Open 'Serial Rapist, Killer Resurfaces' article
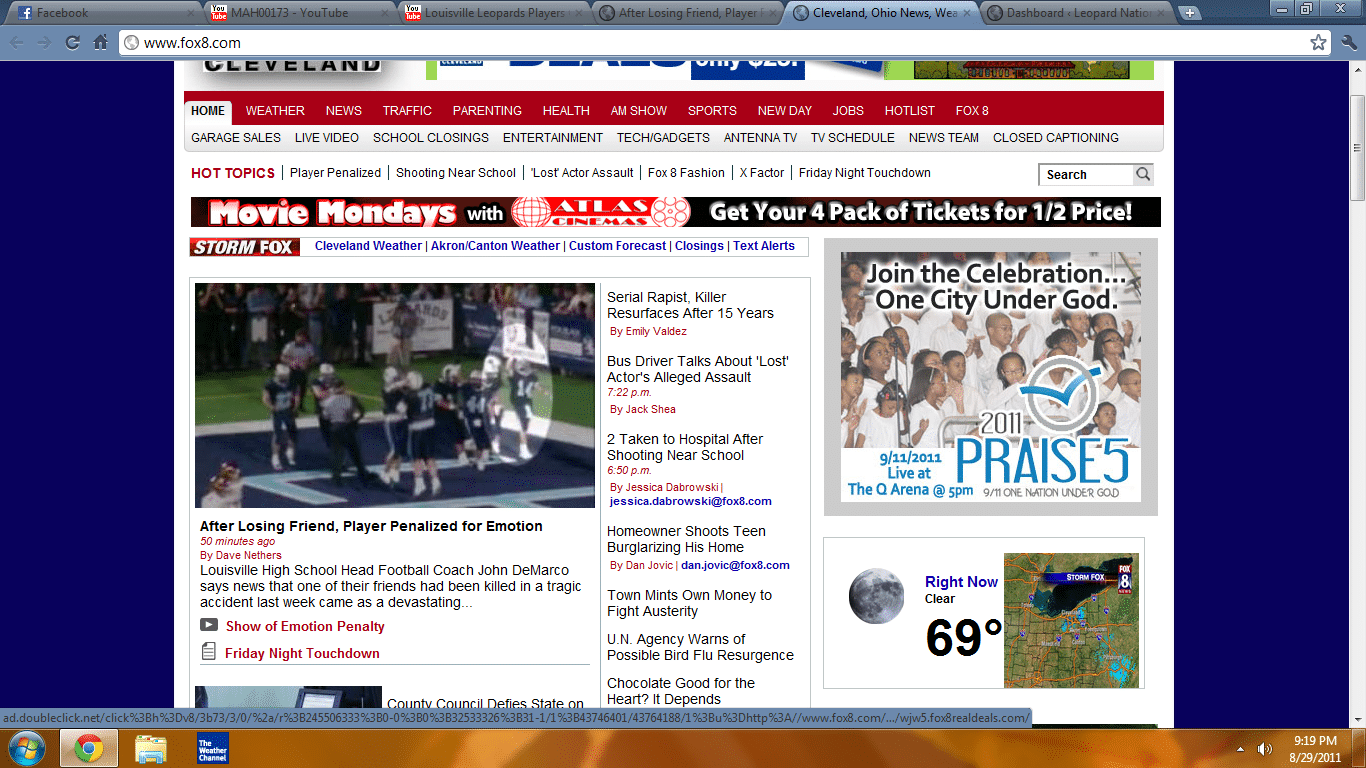Screen dimensions: 1366x768 pyautogui.click(x=690, y=305)
